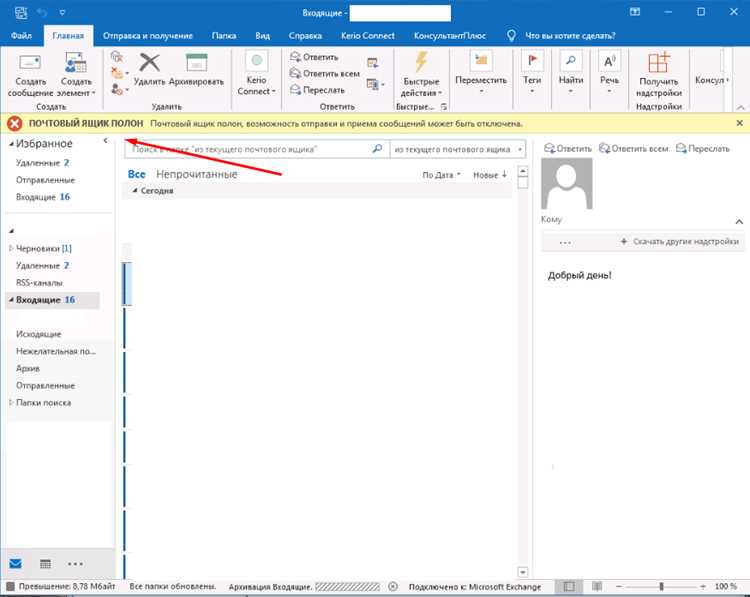The image size is (750, 597).
Task: Switch to Отправка и получение tab
Action: click(148, 35)
